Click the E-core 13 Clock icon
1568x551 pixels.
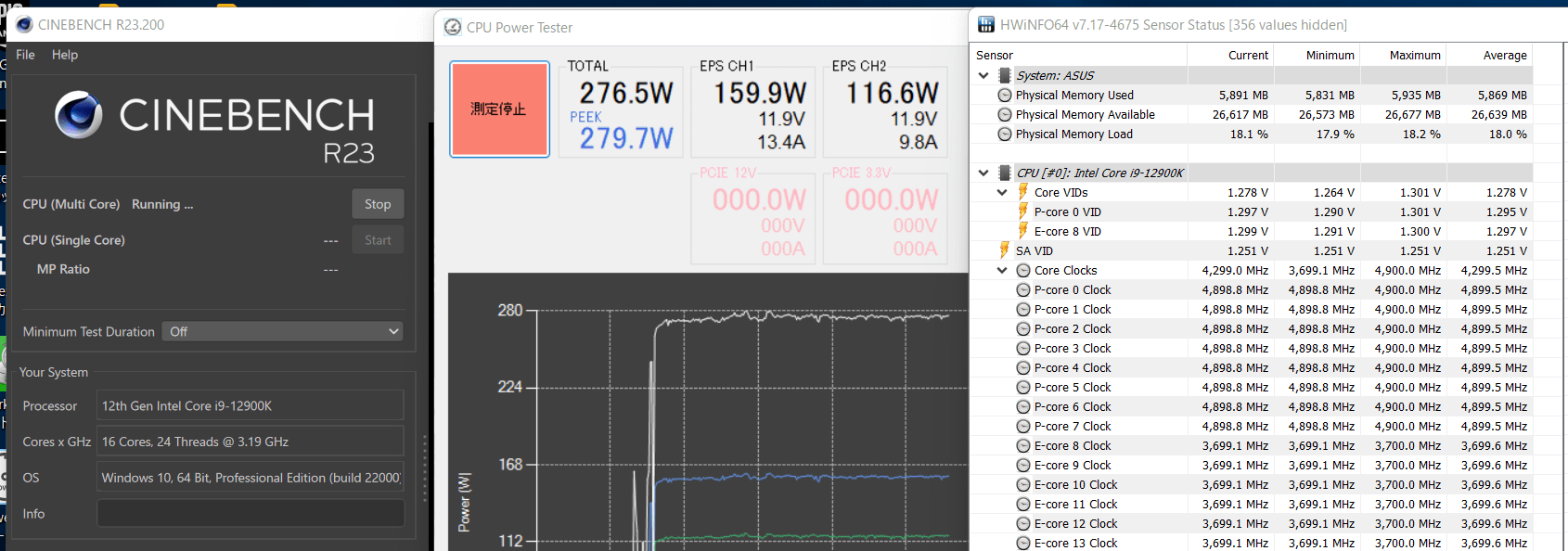point(1023,543)
